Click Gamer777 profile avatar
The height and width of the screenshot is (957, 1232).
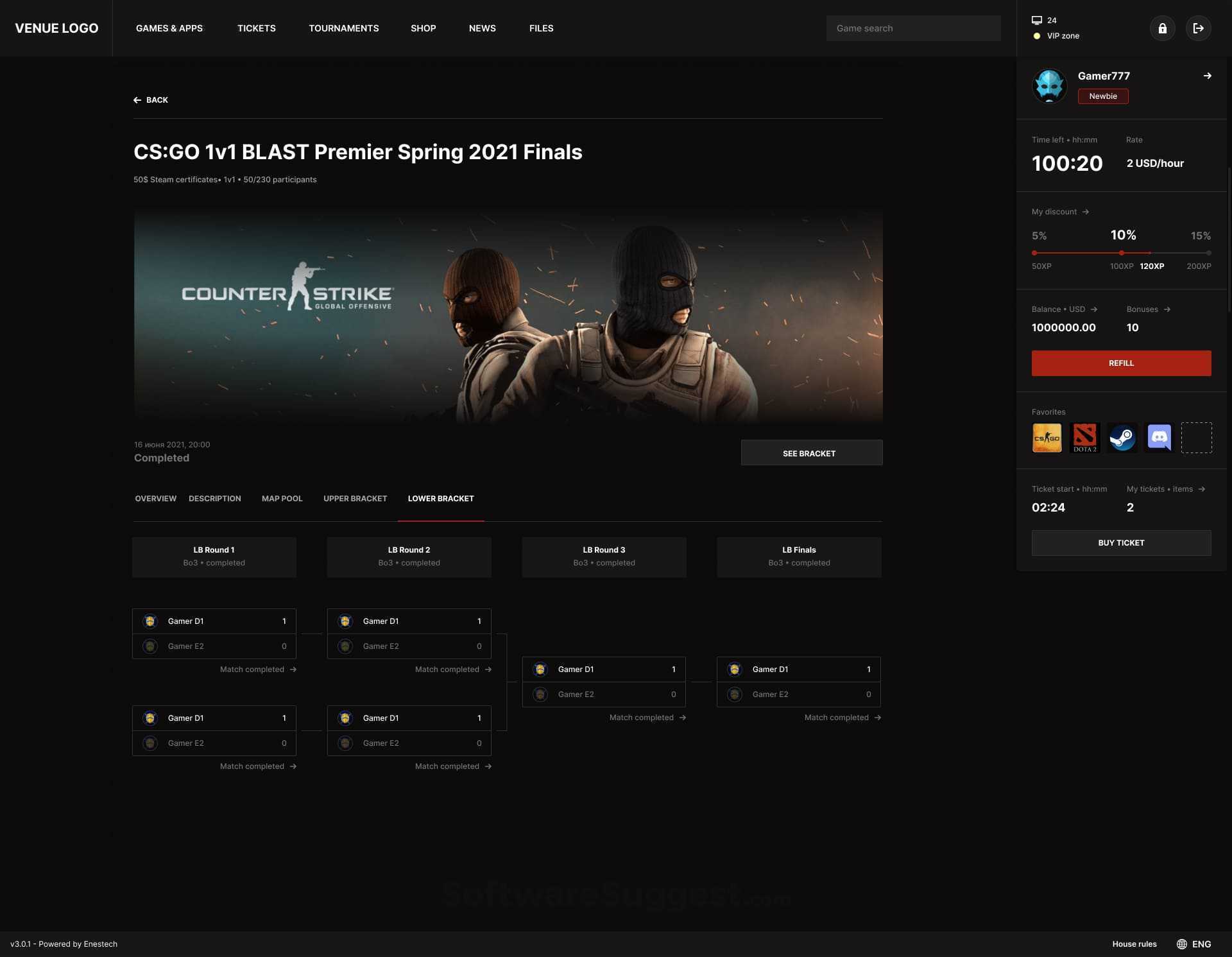coord(1049,86)
